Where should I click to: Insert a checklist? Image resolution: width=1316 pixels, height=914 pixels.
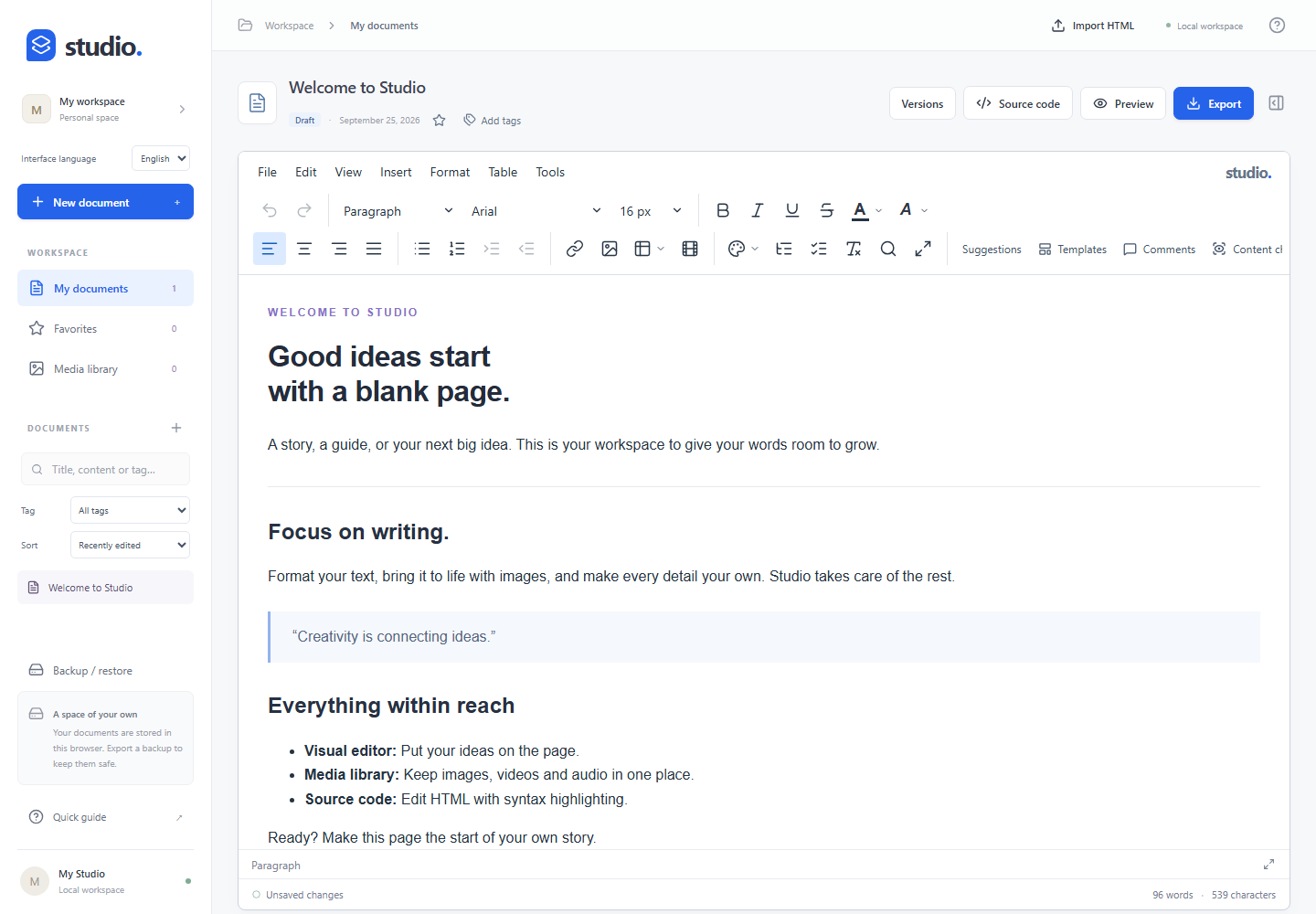(x=819, y=249)
